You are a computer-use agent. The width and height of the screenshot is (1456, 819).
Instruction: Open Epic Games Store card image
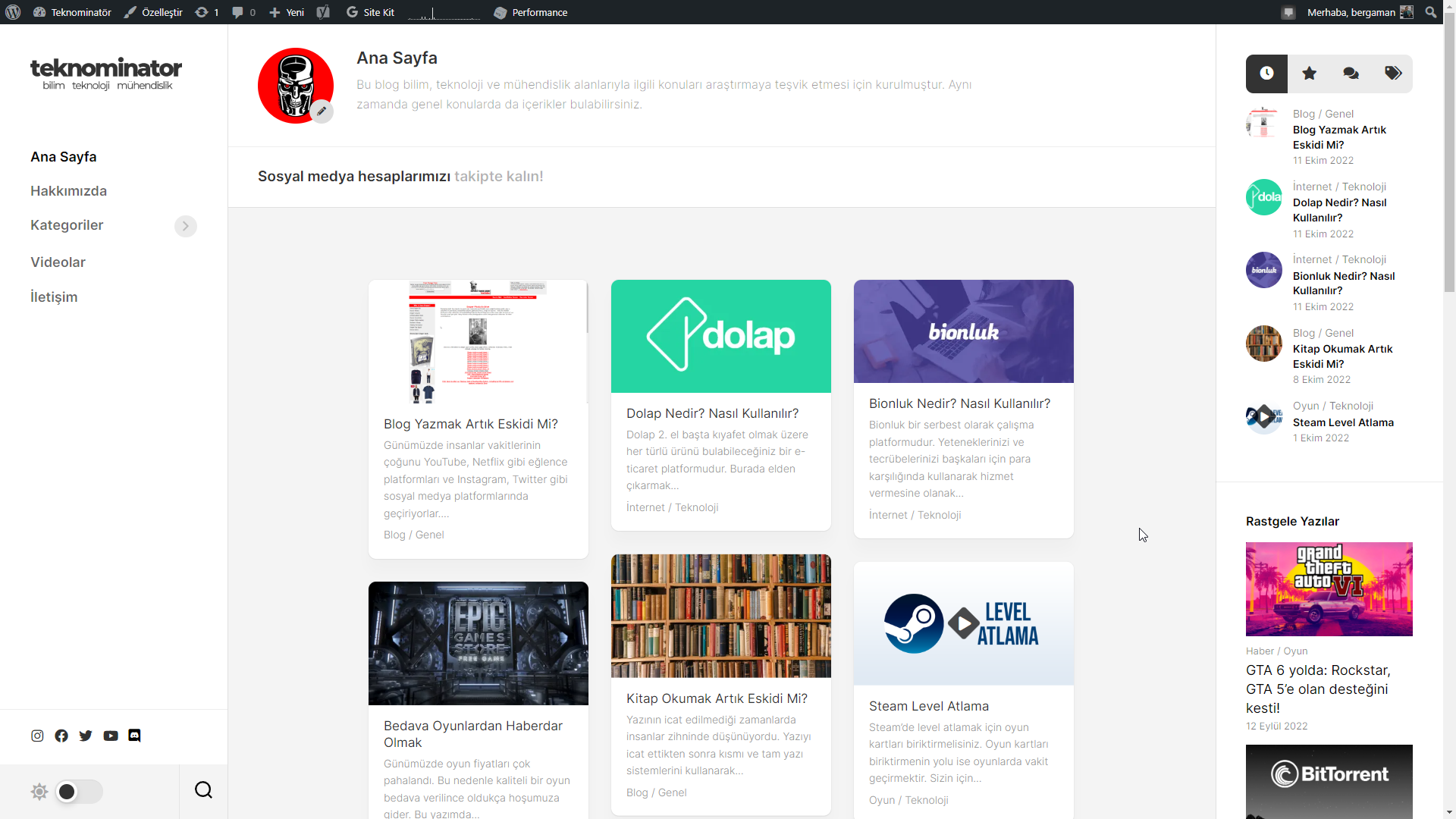click(x=479, y=643)
